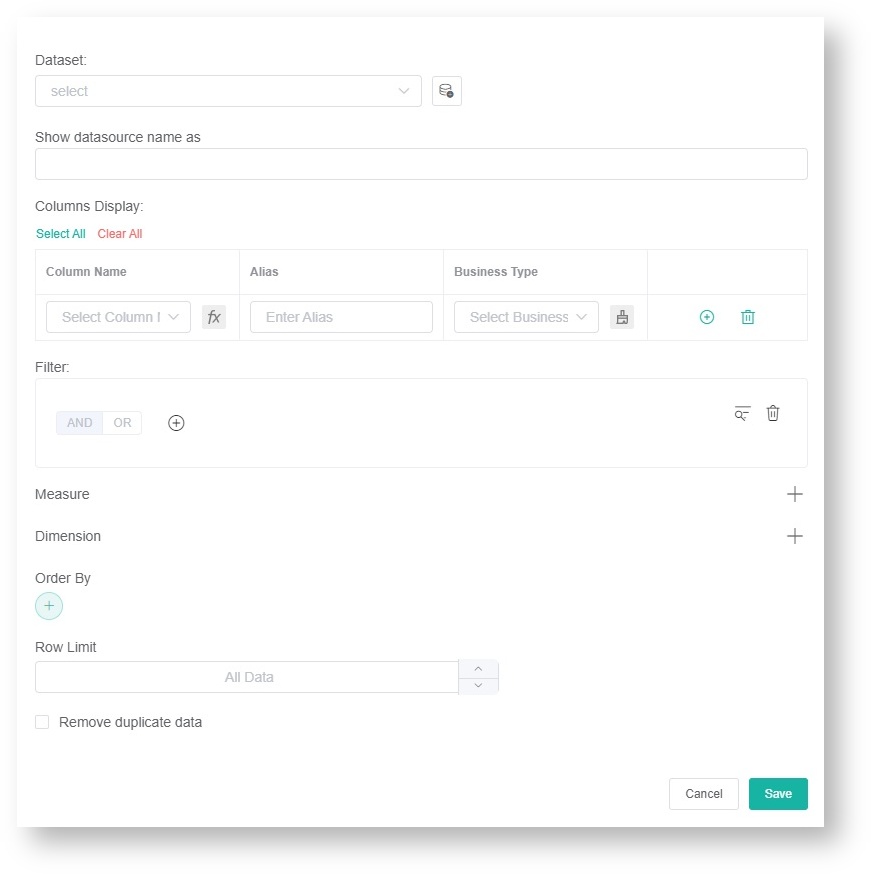
Task: Select the AND filter operator
Action: click(x=79, y=423)
